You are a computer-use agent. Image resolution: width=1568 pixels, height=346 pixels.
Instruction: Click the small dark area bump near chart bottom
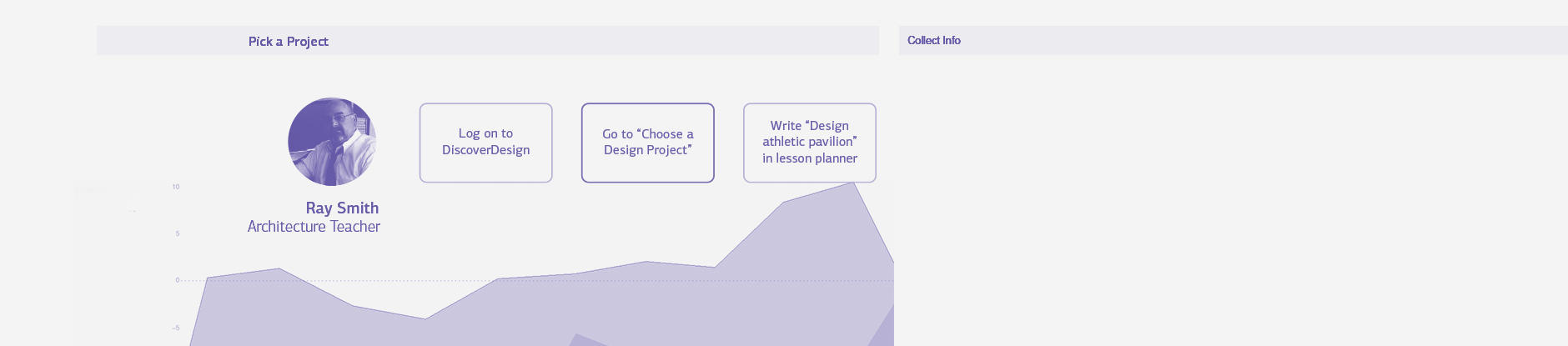(587, 340)
